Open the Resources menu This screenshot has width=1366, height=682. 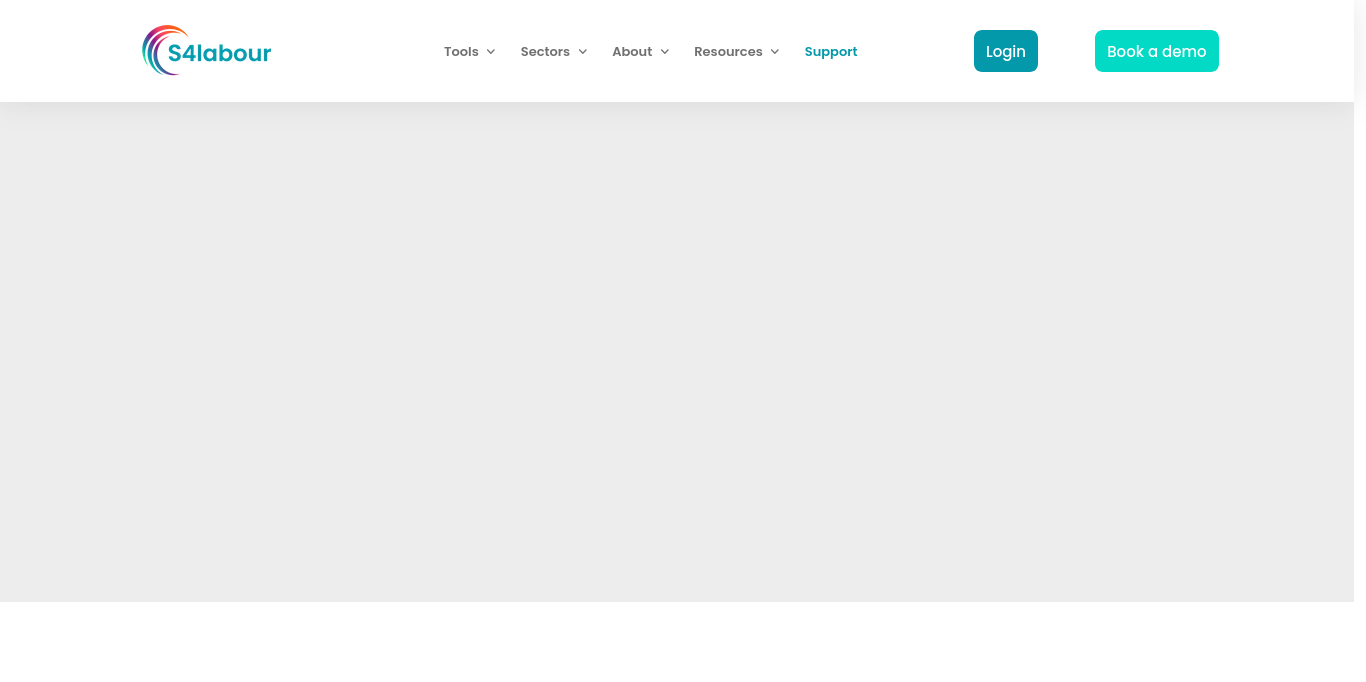(x=728, y=52)
